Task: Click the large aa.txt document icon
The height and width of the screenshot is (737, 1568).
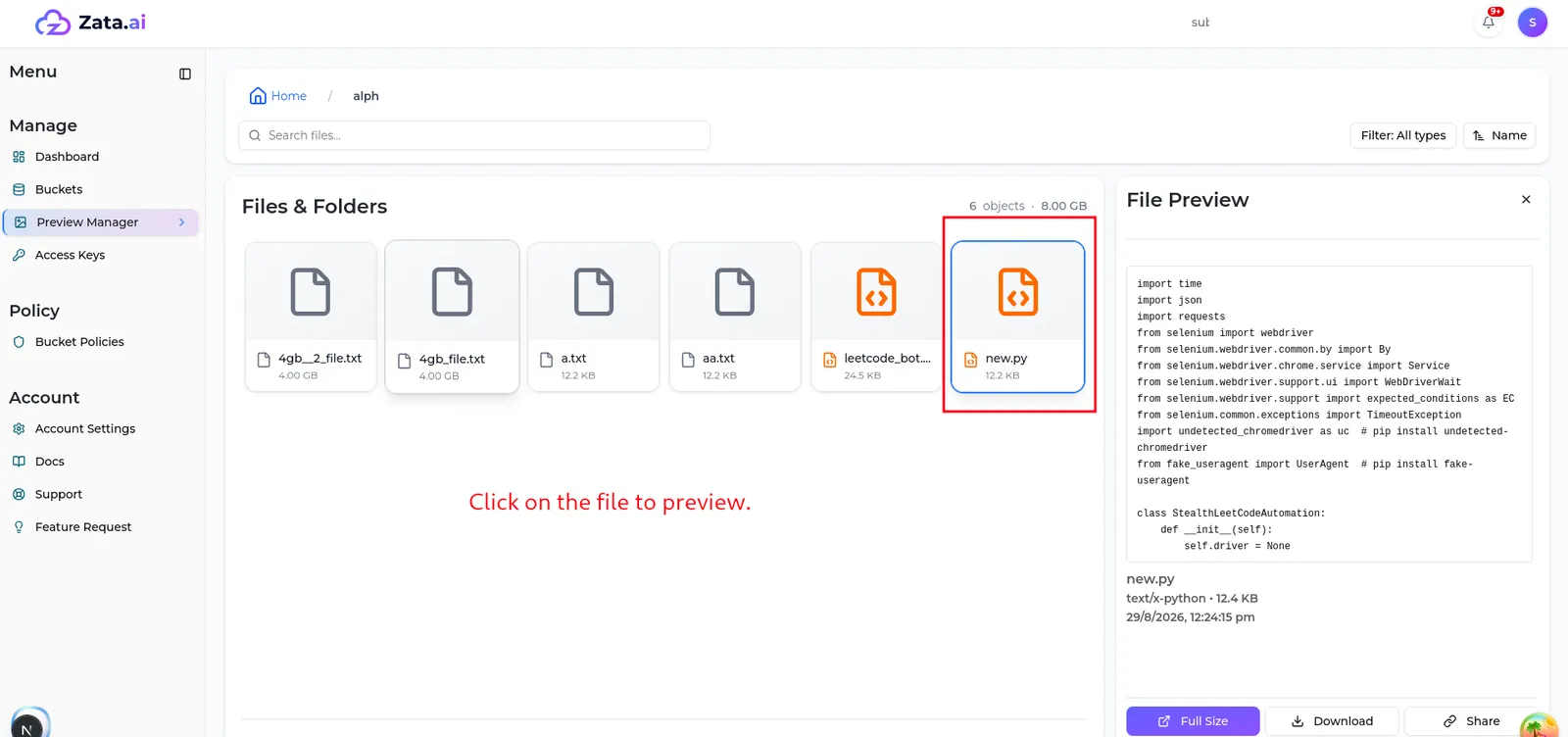Action: [735, 292]
